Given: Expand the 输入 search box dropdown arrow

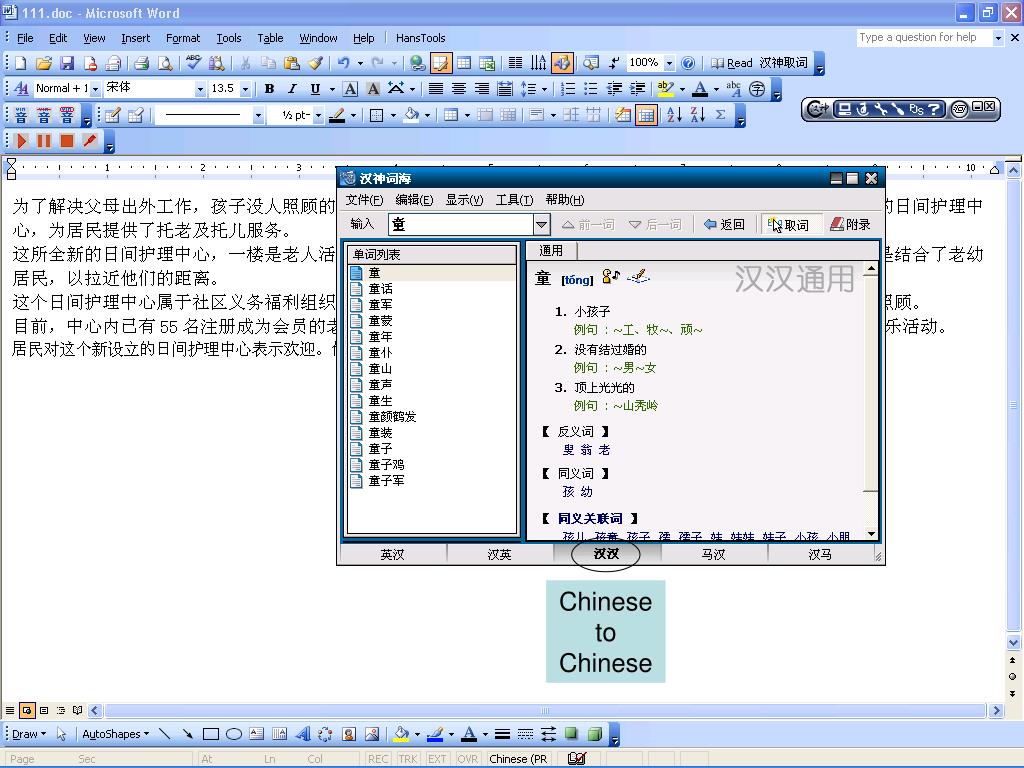Looking at the screenshot, I should tap(541, 225).
